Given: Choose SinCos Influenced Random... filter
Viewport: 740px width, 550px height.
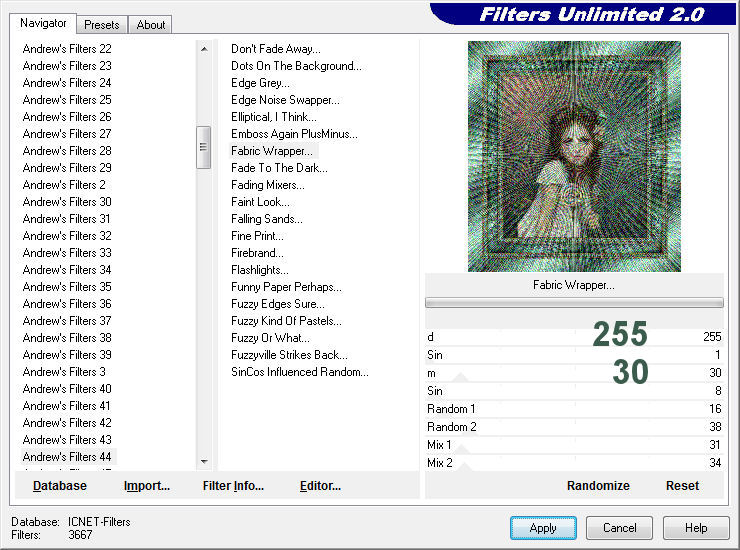Looking at the screenshot, I should 300,372.
